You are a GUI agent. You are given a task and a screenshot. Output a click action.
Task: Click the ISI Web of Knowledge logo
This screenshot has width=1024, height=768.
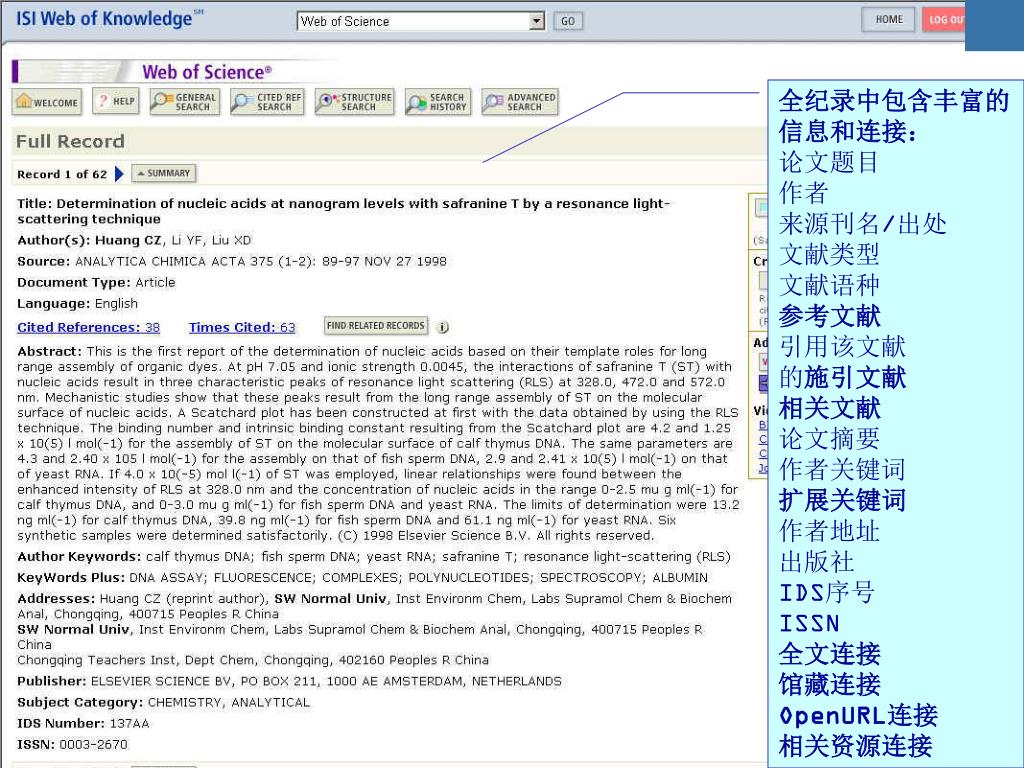(x=103, y=19)
